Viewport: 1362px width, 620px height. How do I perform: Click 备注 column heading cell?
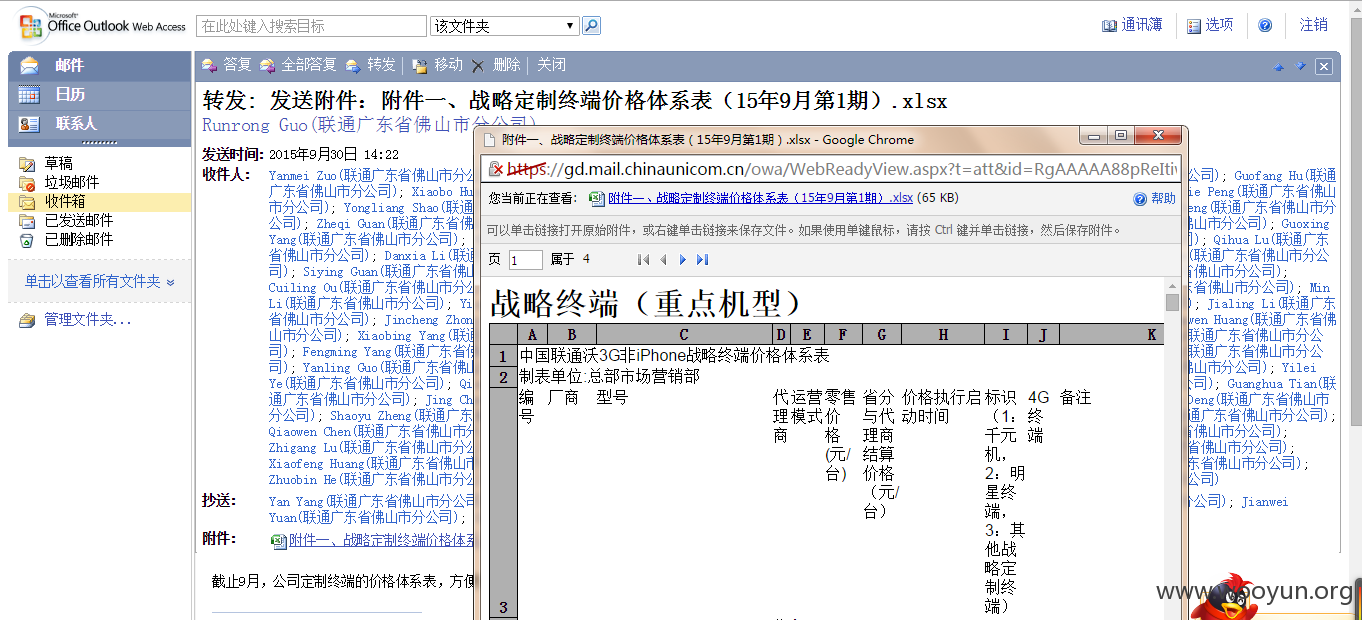coord(1075,397)
